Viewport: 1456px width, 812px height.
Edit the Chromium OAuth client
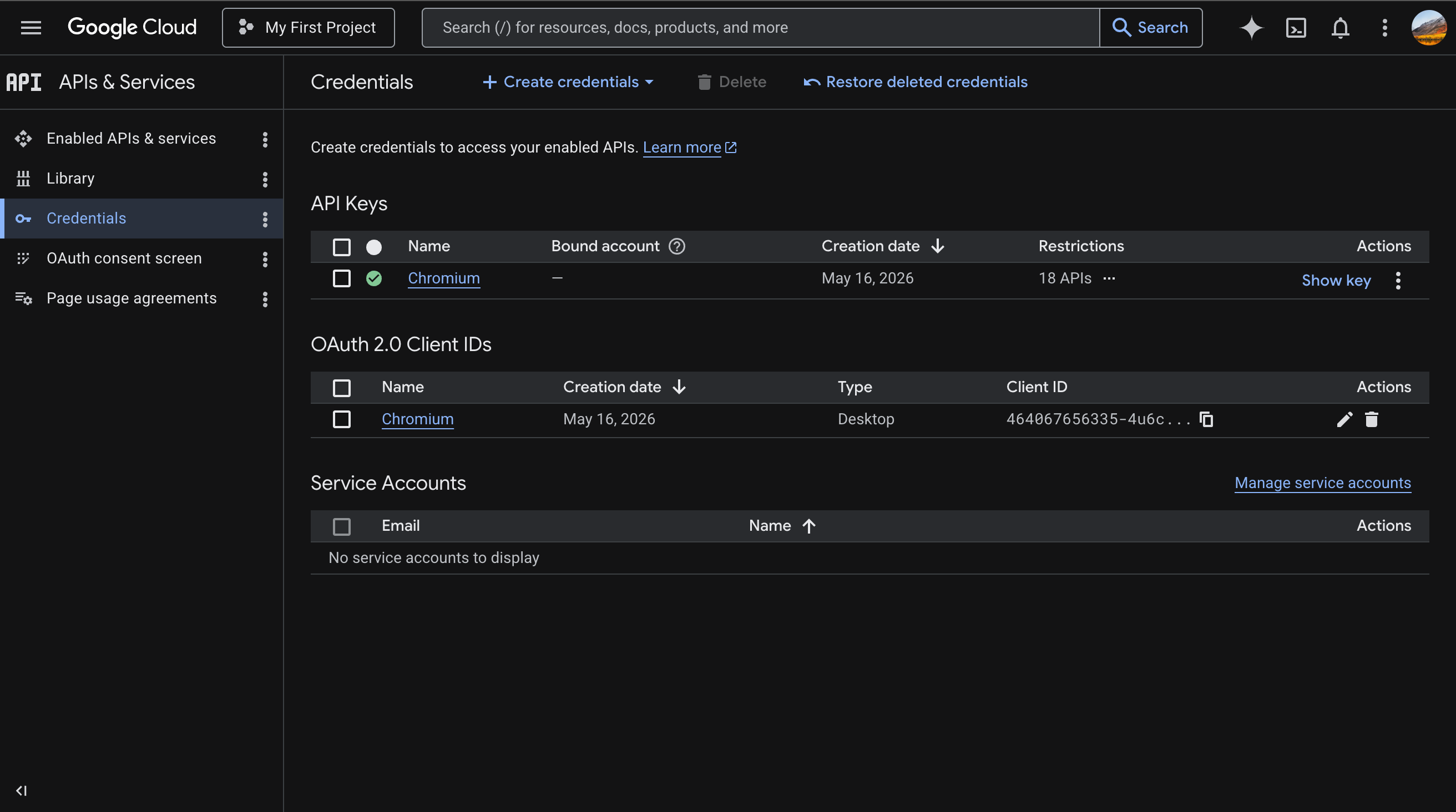point(1344,419)
